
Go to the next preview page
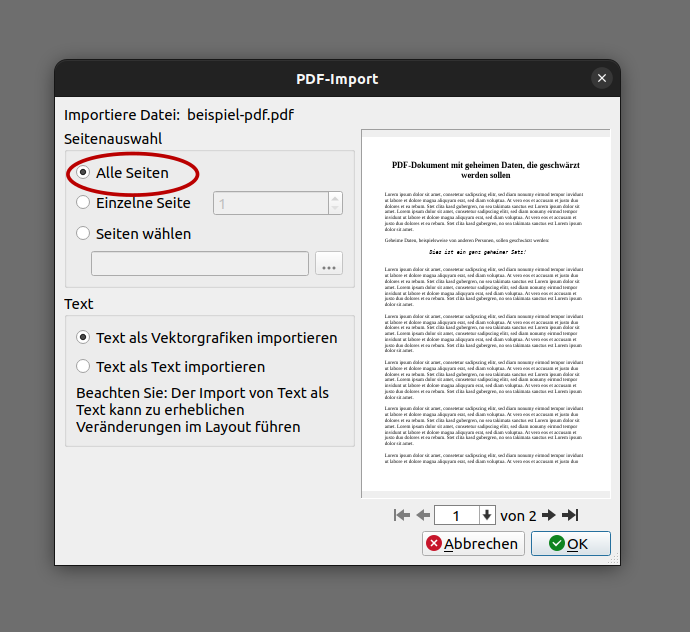pos(548,515)
